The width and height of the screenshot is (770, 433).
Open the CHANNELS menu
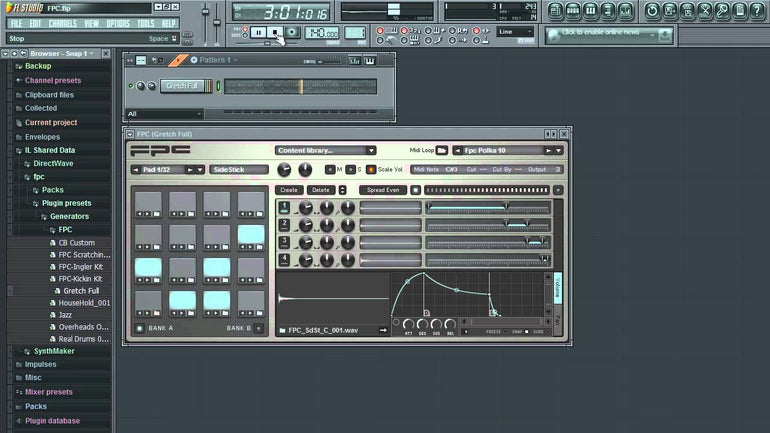62,24
